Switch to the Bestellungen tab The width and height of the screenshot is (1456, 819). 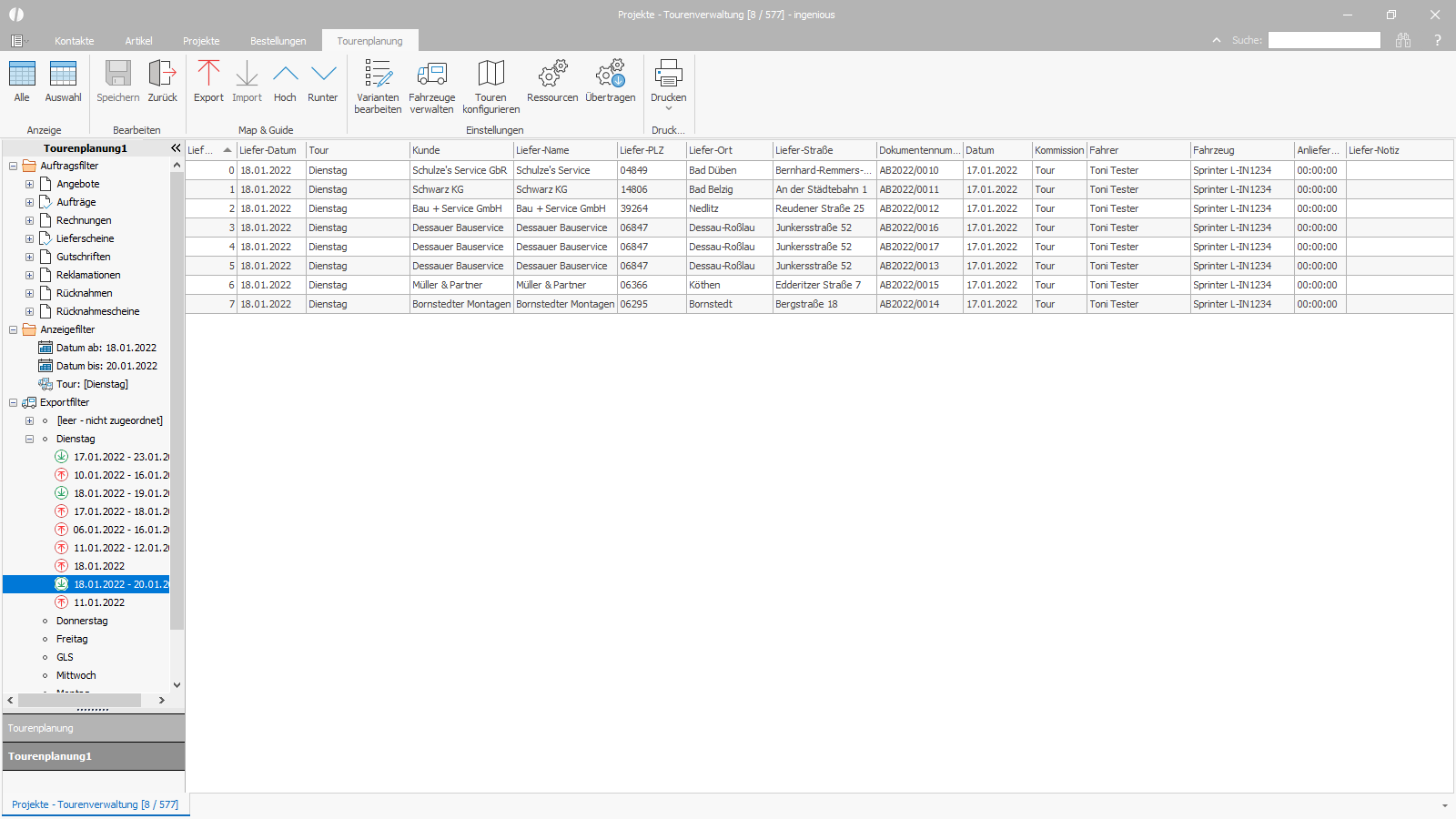tap(278, 41)
